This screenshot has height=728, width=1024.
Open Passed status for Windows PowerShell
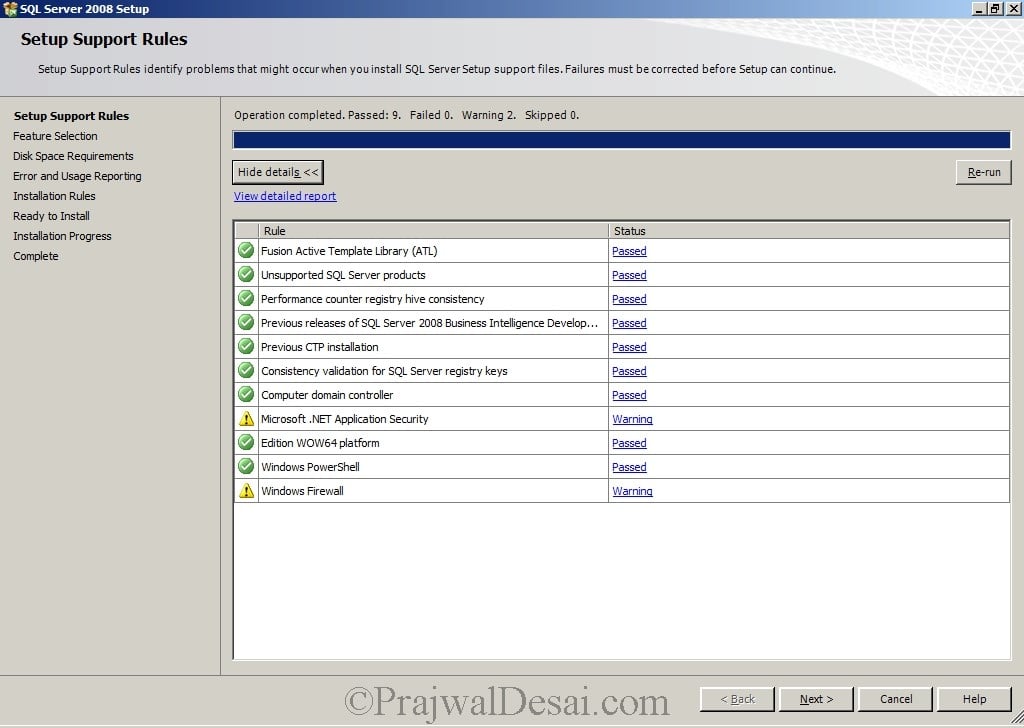[629, 467]
